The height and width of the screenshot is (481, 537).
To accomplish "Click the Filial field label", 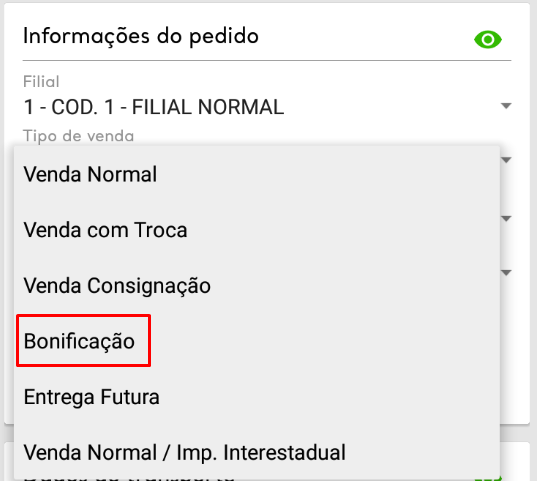I will tap(41, 82).
